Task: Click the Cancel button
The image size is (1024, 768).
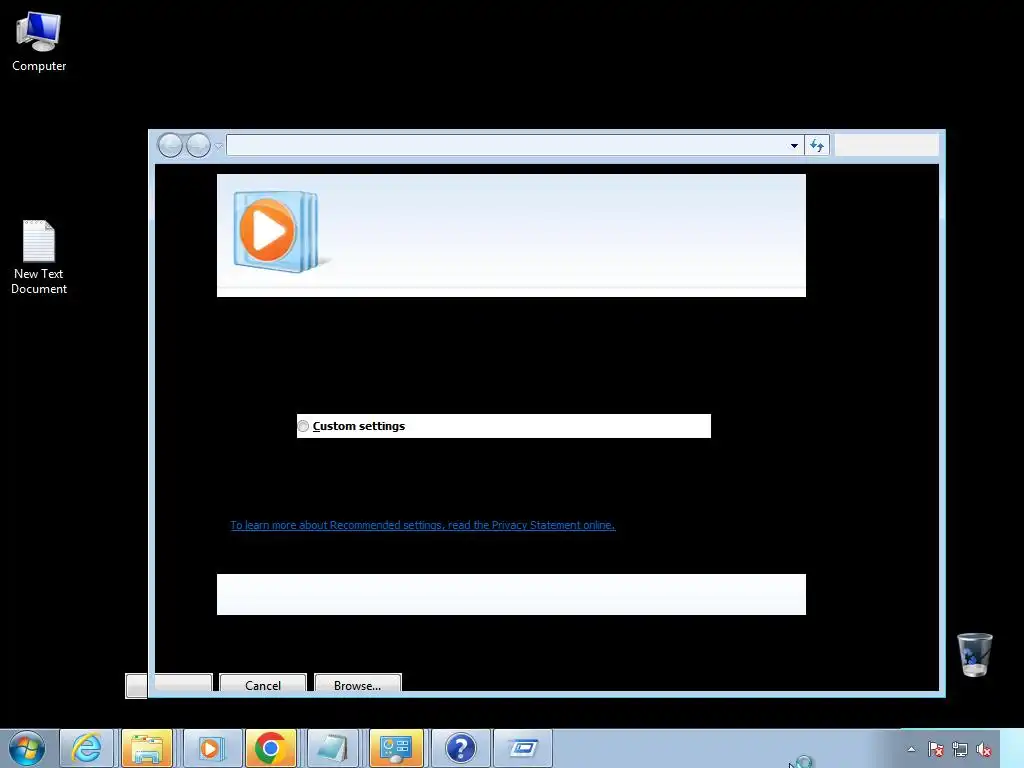Action: click(x=263, y=684)
